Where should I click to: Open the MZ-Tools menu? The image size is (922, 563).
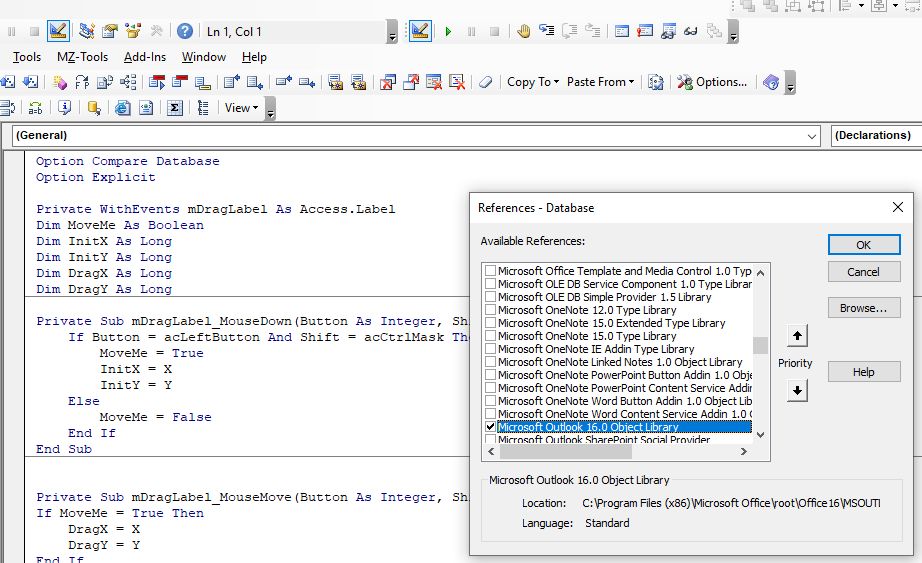coord(82,57)
